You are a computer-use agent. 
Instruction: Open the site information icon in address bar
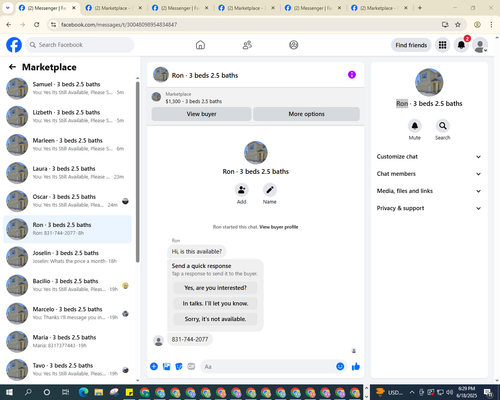click(x=53, y=24)
